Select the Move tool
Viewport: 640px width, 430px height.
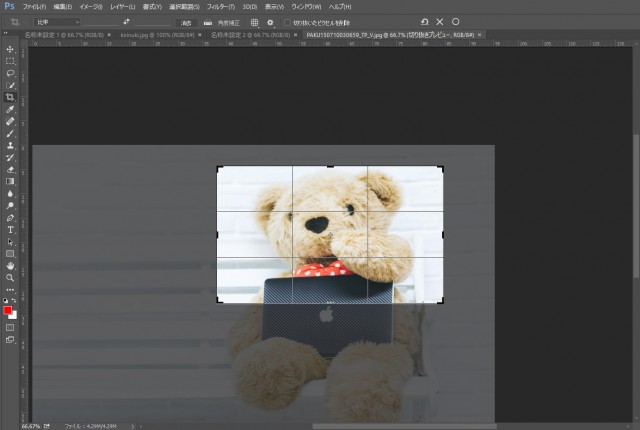[10, 48]
